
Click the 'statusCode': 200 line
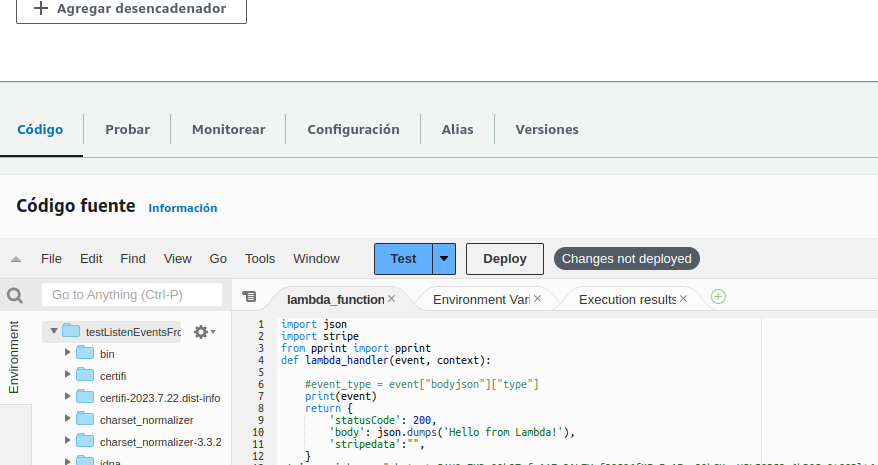click(x=382, y=420)
